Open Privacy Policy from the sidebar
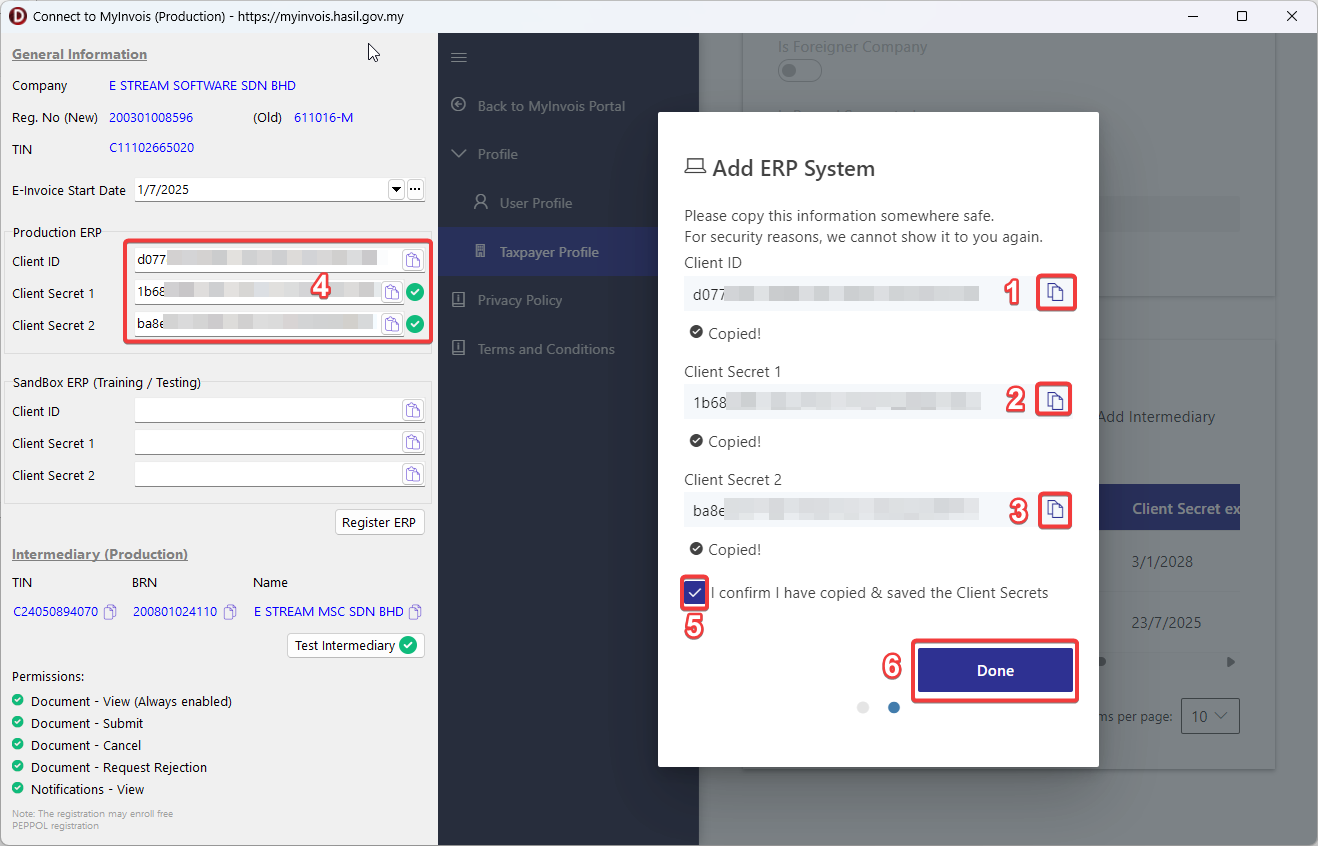This screenshot has width=1318, height=846. point(519,300)
